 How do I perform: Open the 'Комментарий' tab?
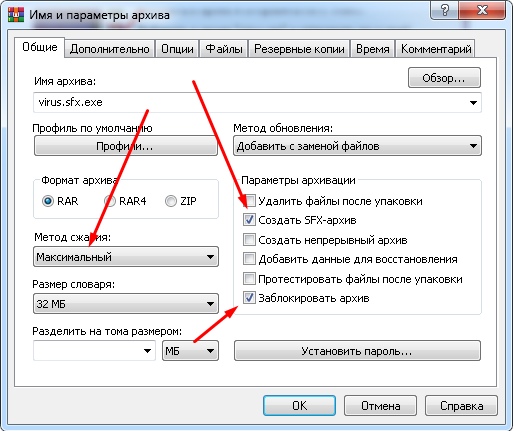[x=436, y=49]
